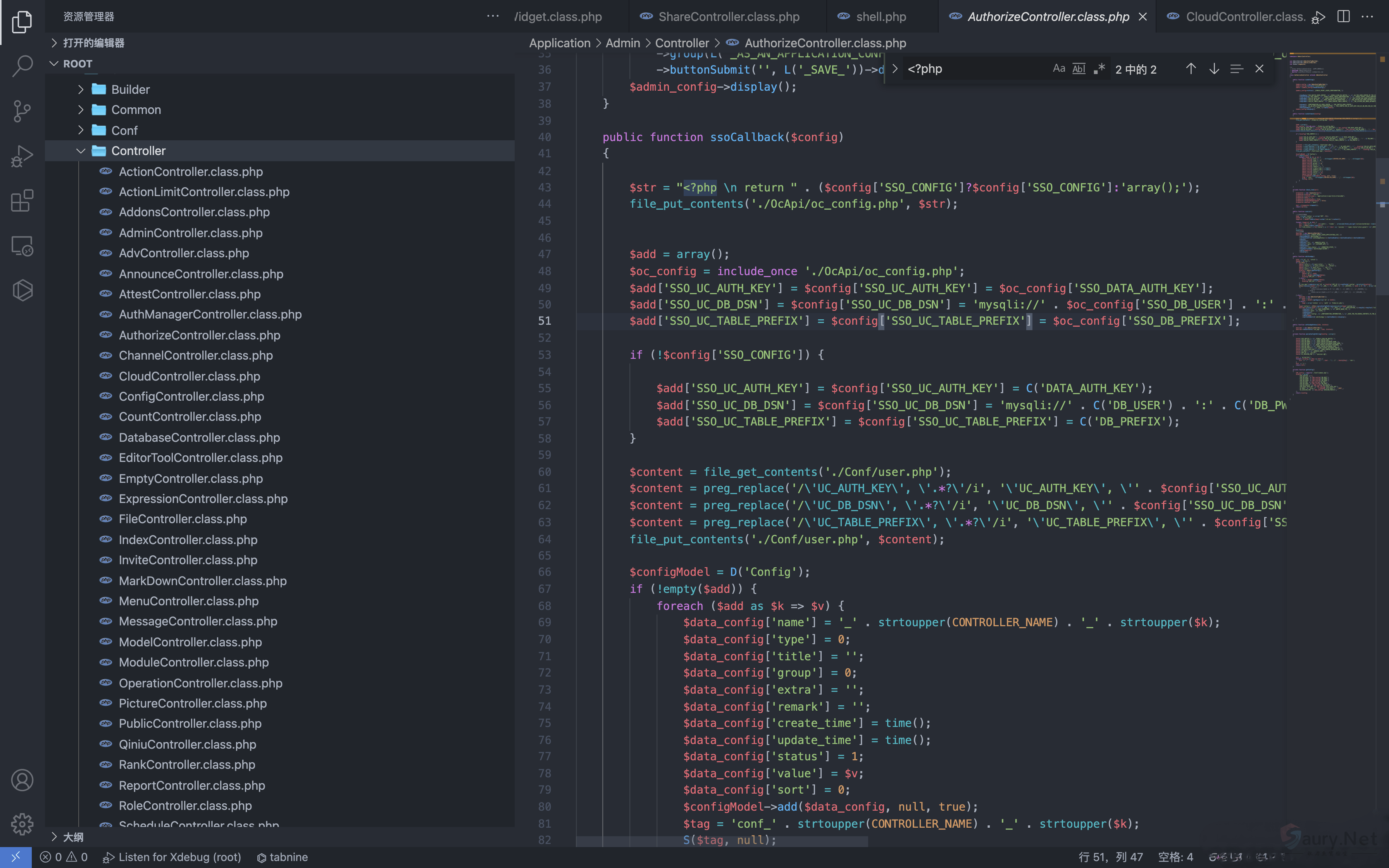Toggle Use Regular Expression option

point(1099,69)
